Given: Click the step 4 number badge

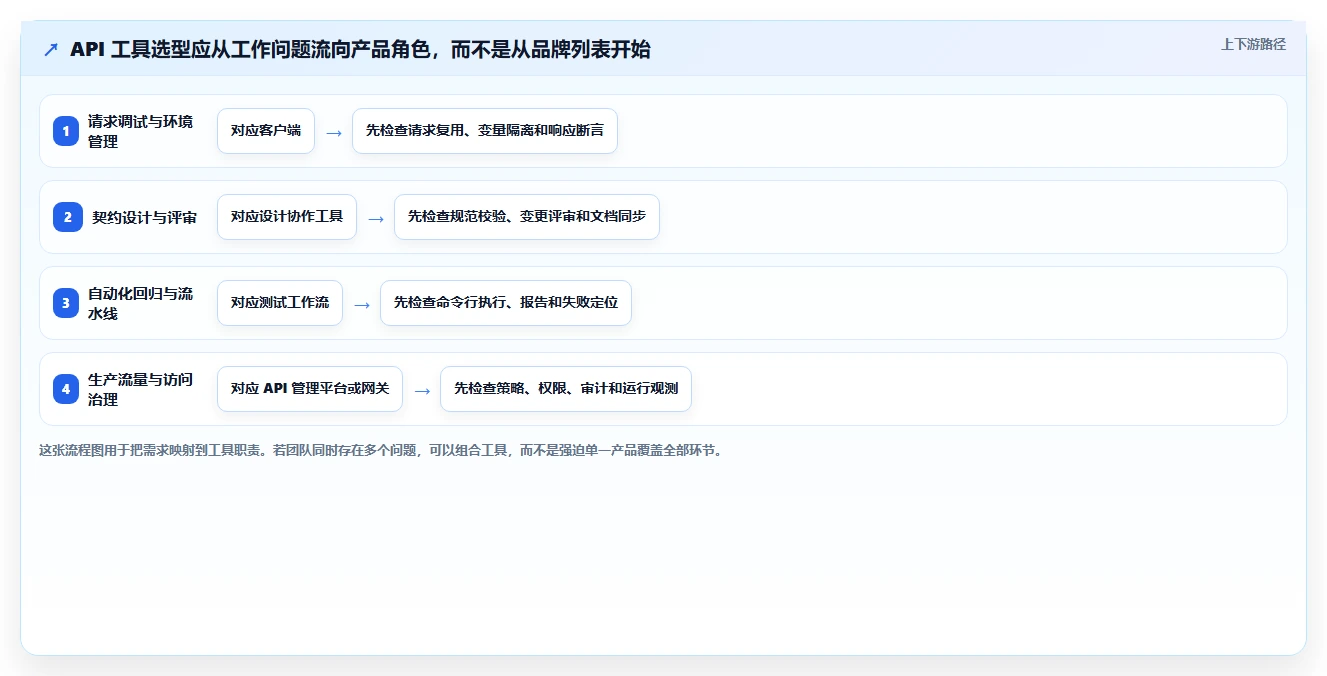Looking at the screenshot, I should click(x=66, y=389).
